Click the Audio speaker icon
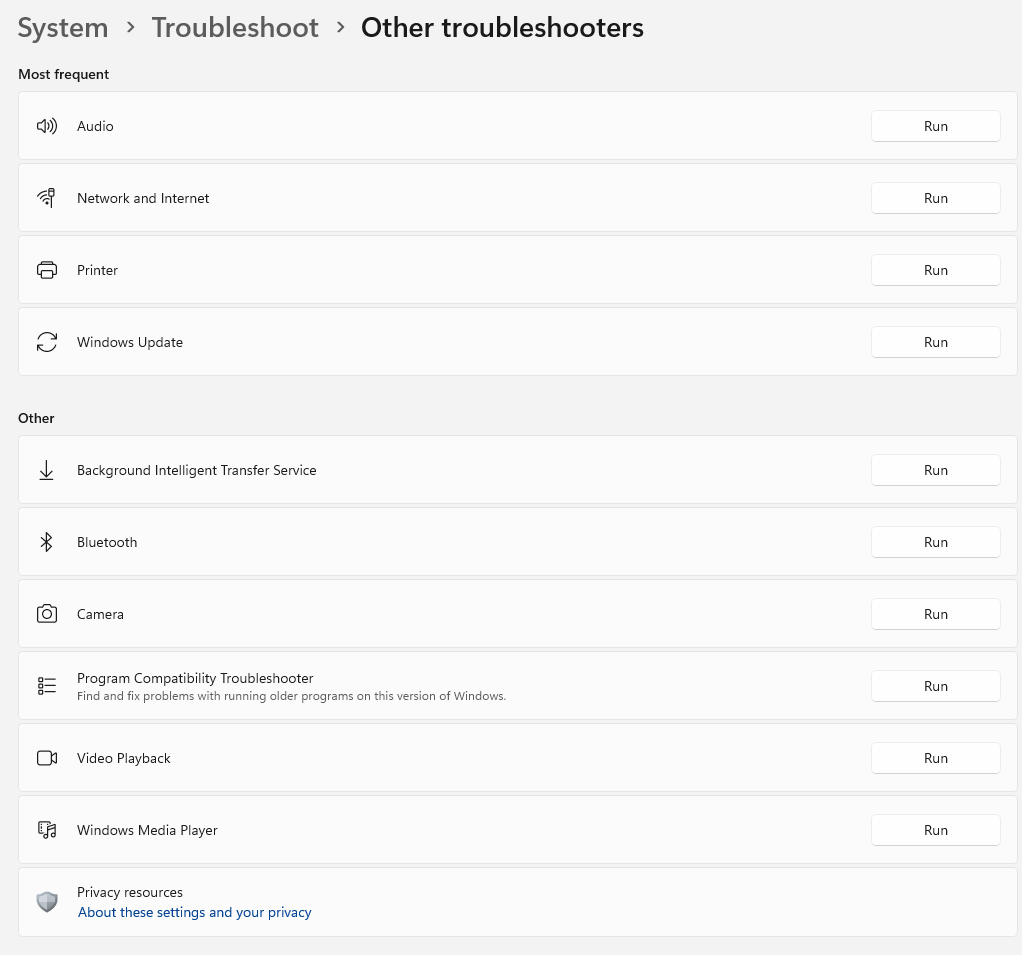The height and width of the screenshot is (955, 1022). [x=47, y=126]
